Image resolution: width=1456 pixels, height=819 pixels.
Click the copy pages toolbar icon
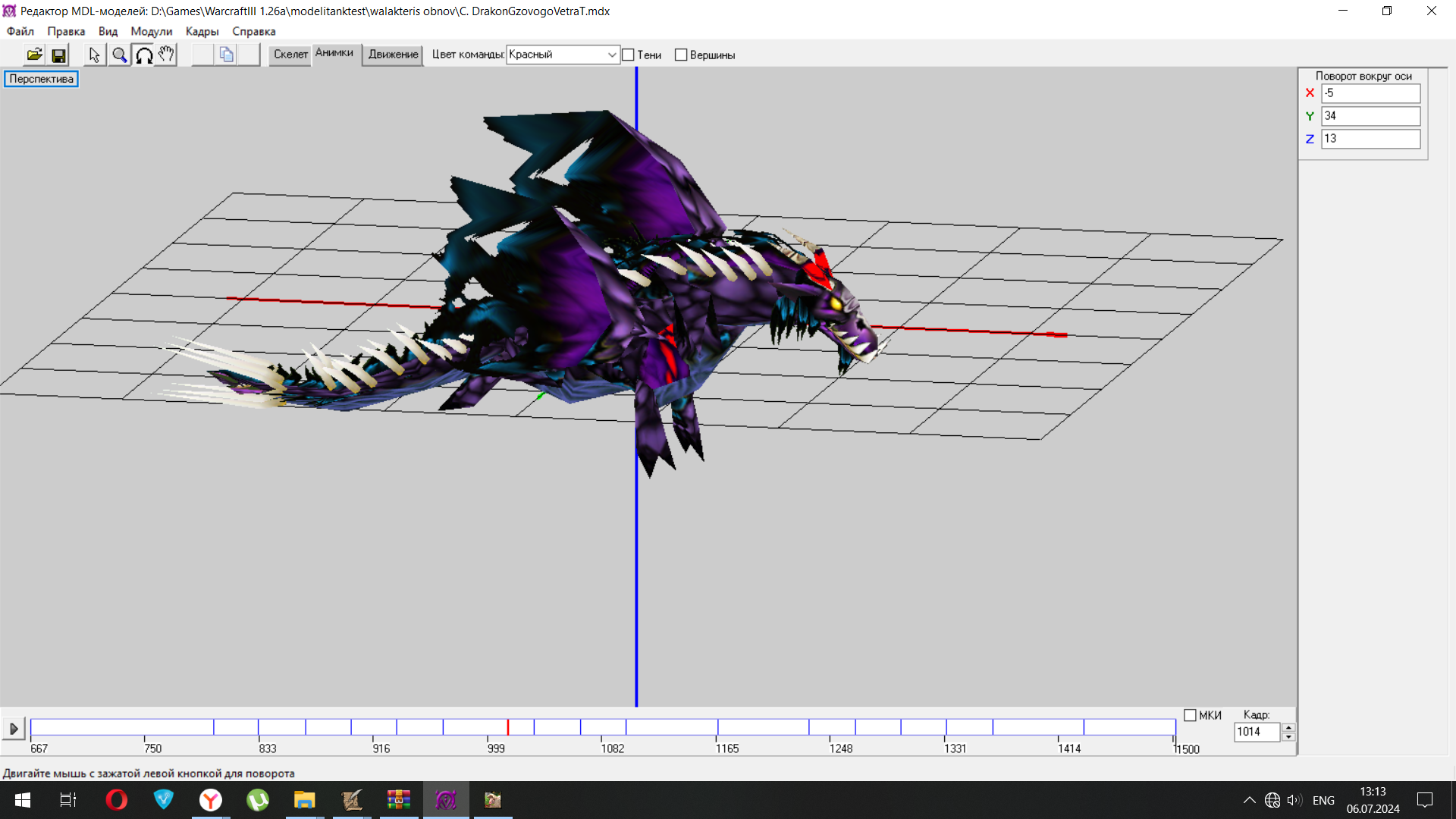coord(226,55)
